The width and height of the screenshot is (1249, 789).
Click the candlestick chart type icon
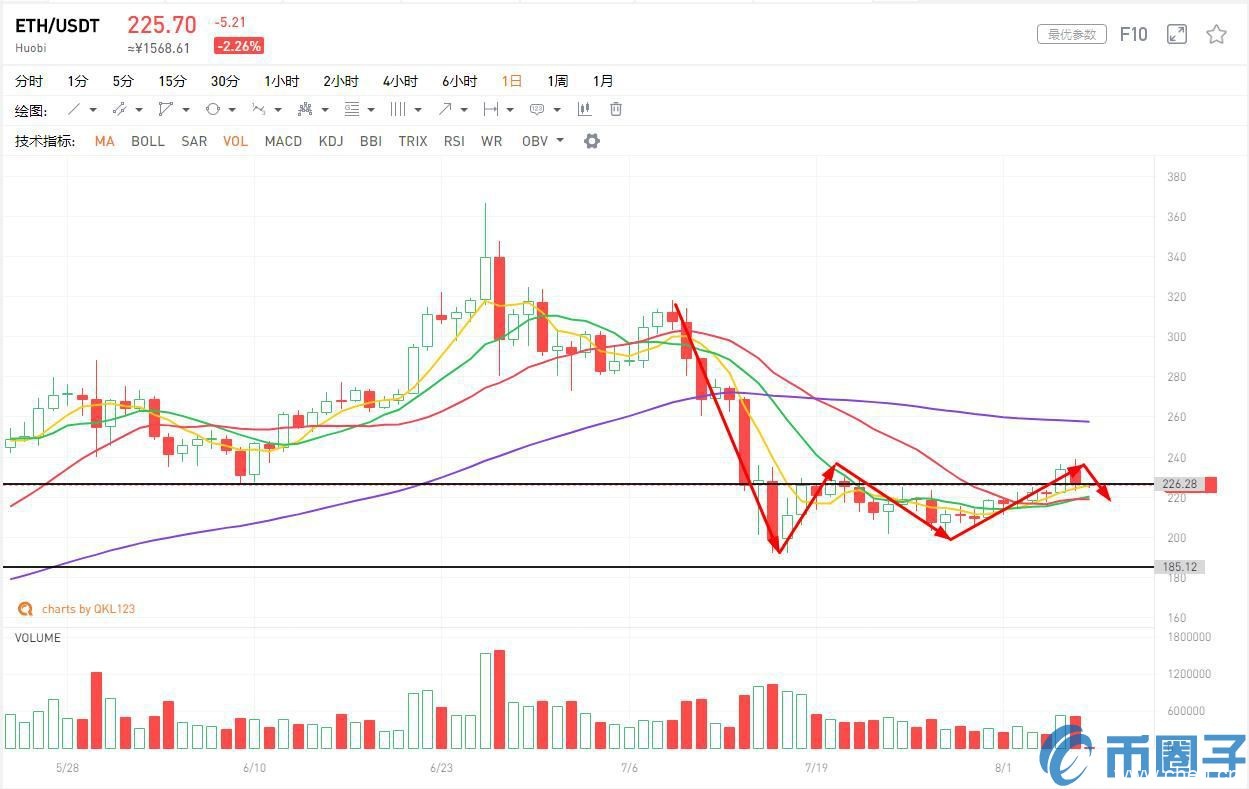[x=584, y=109]
